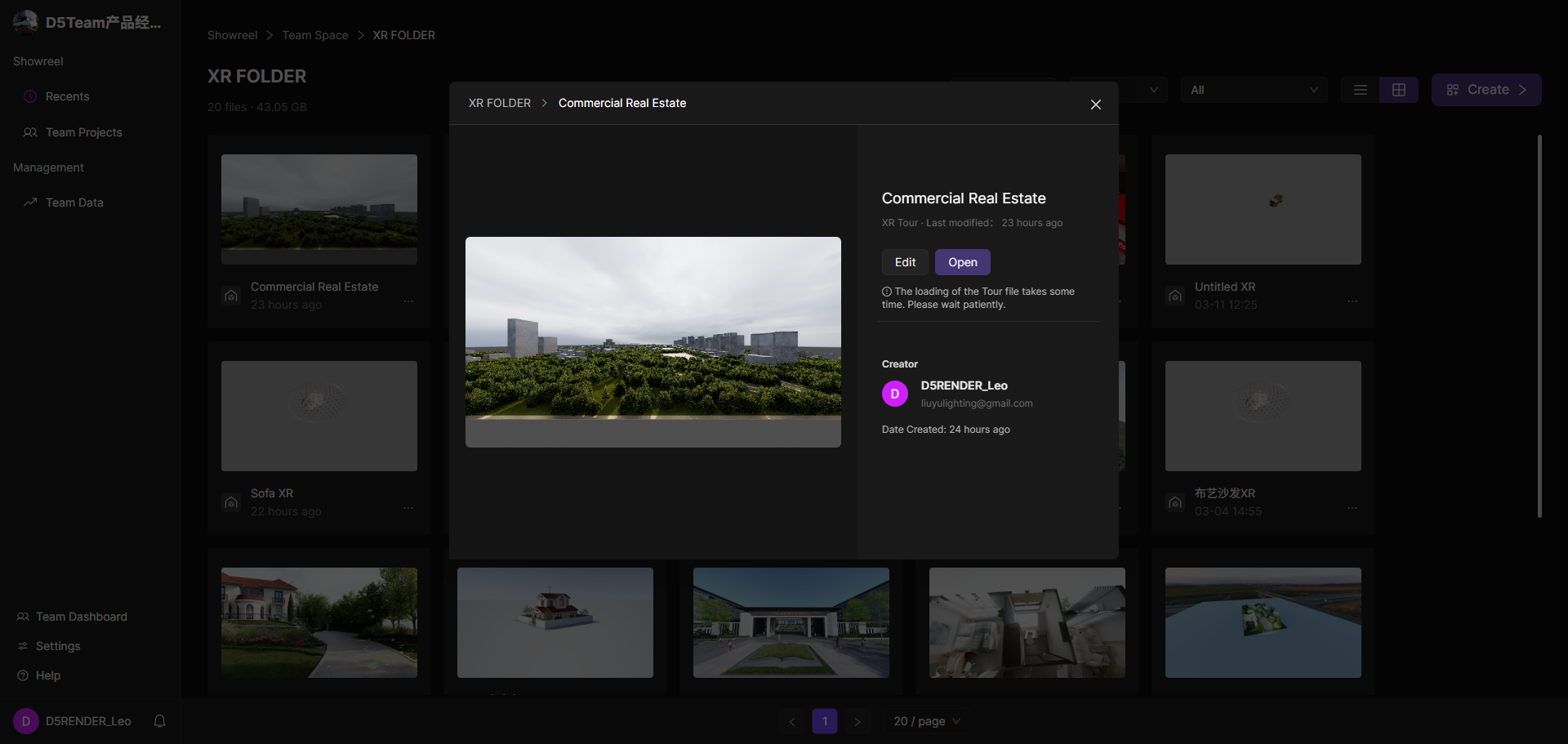This screenshot has width=1568, height=744.
Task: Click the notification bell icon
Action: click(x=160, y=721)
